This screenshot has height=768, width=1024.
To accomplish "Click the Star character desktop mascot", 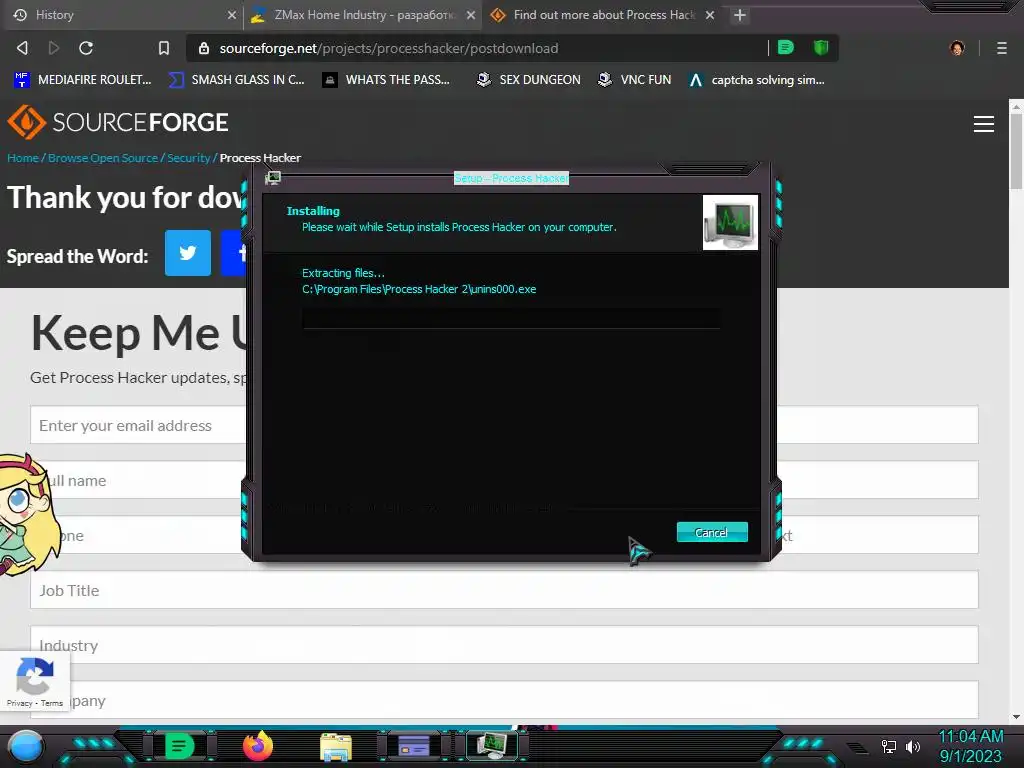I will click(29, 515).
